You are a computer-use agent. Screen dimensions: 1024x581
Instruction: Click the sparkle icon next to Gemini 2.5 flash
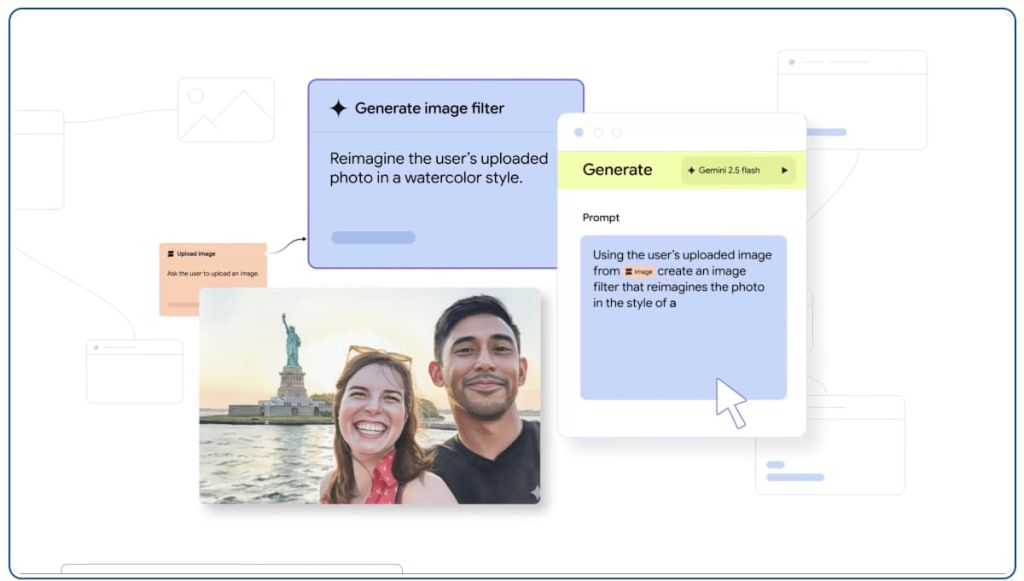pos(691,171)
